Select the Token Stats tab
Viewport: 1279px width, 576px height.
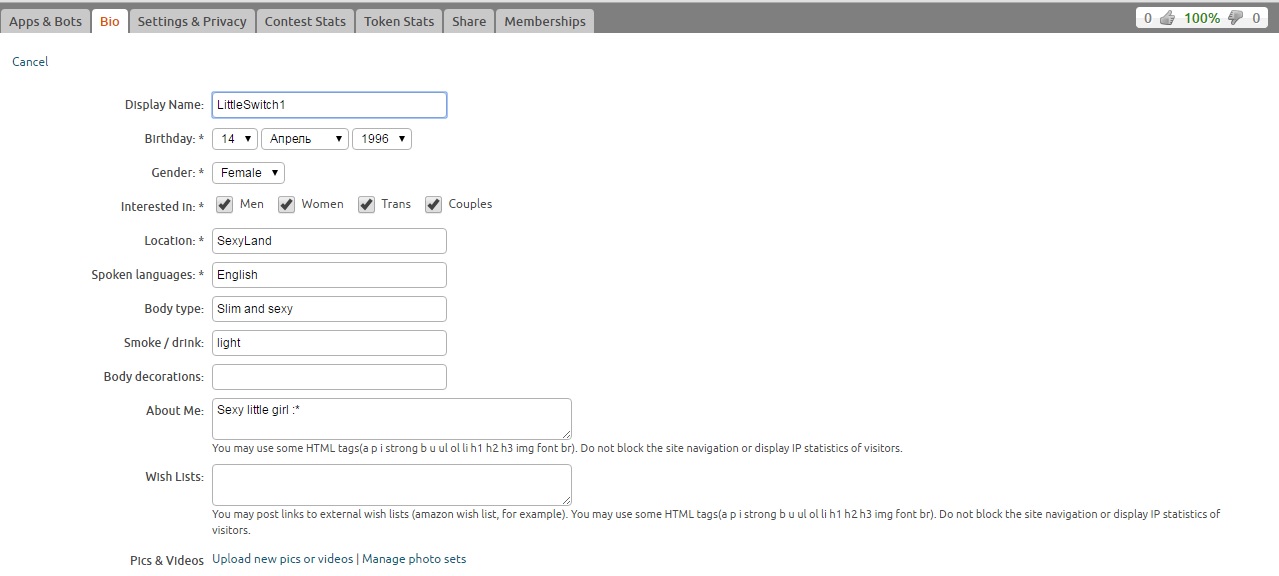pyautogui.click(x=399, y=21)
